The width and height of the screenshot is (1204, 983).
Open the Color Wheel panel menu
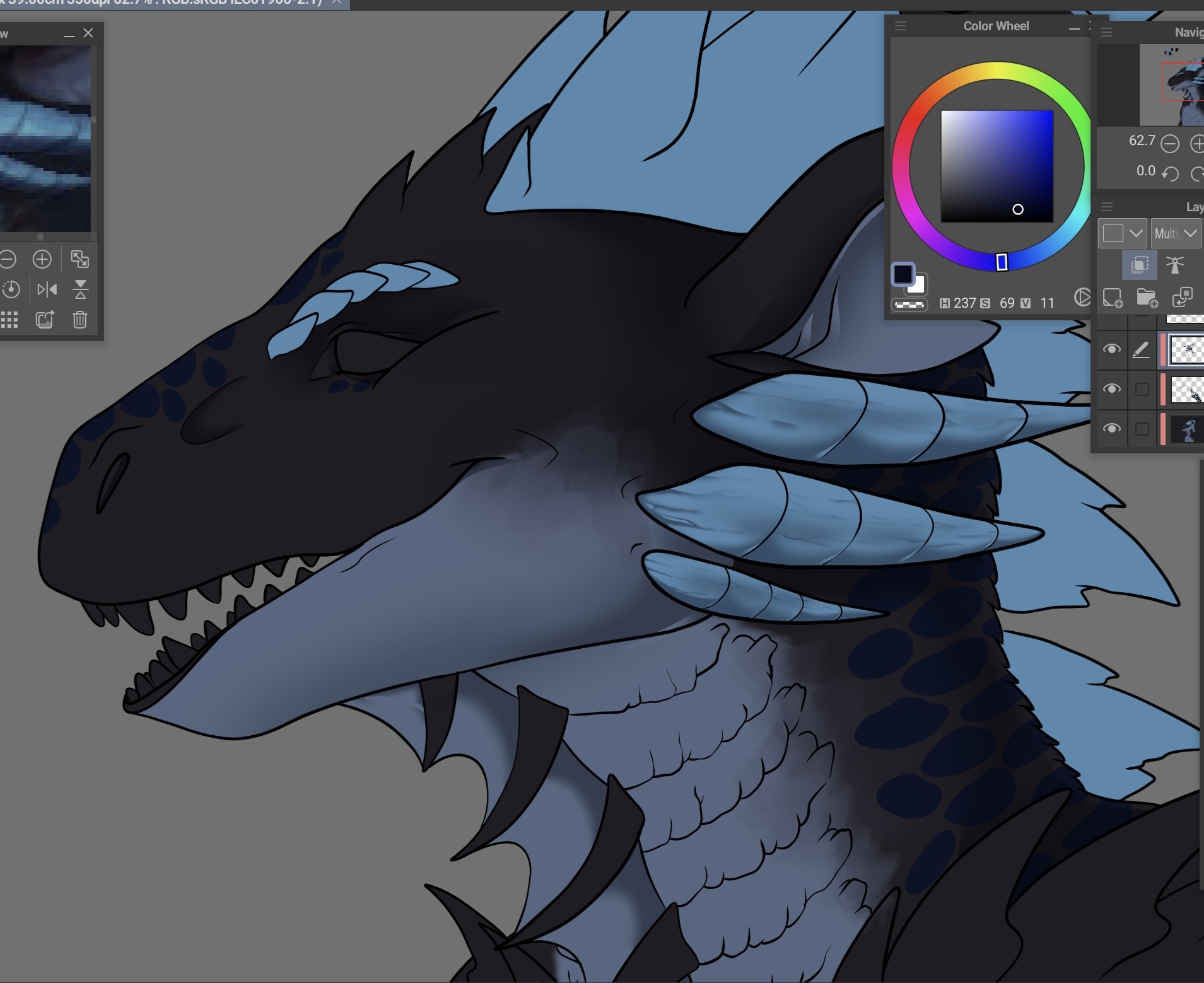pyautogui.click(x=901, y=26)
